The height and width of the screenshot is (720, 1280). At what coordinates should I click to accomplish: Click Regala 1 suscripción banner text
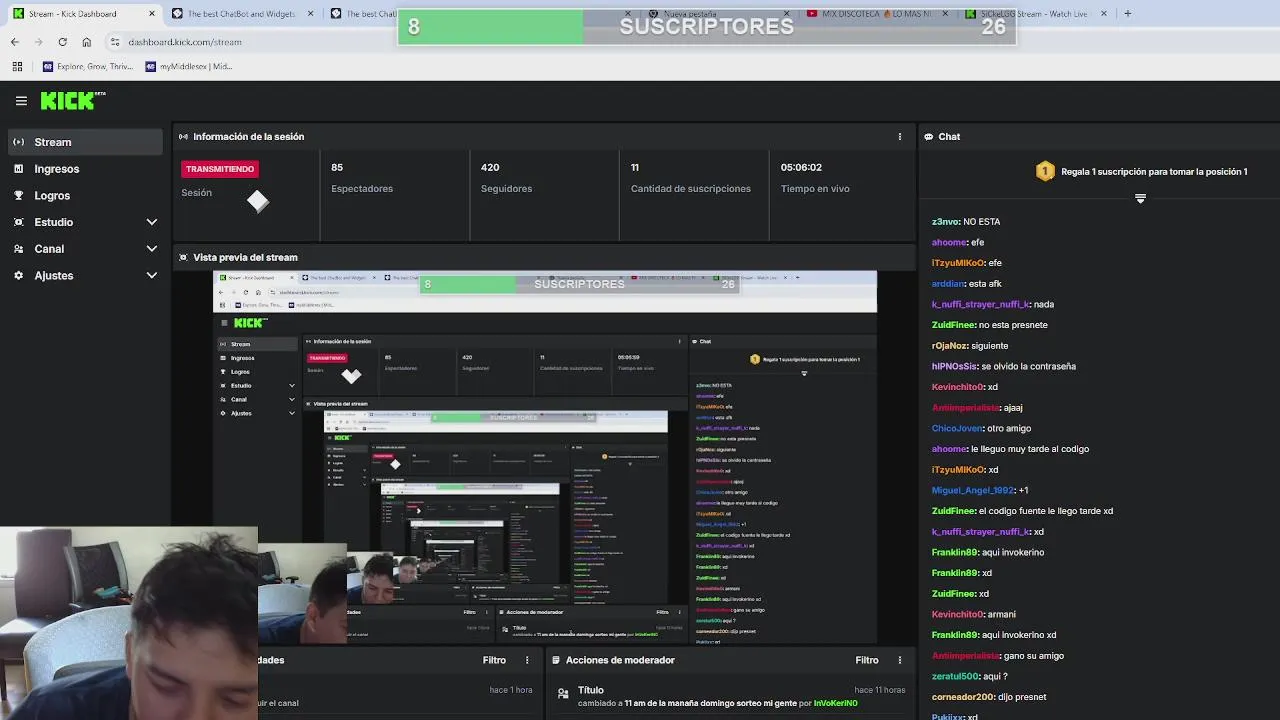pos(1154,172)
